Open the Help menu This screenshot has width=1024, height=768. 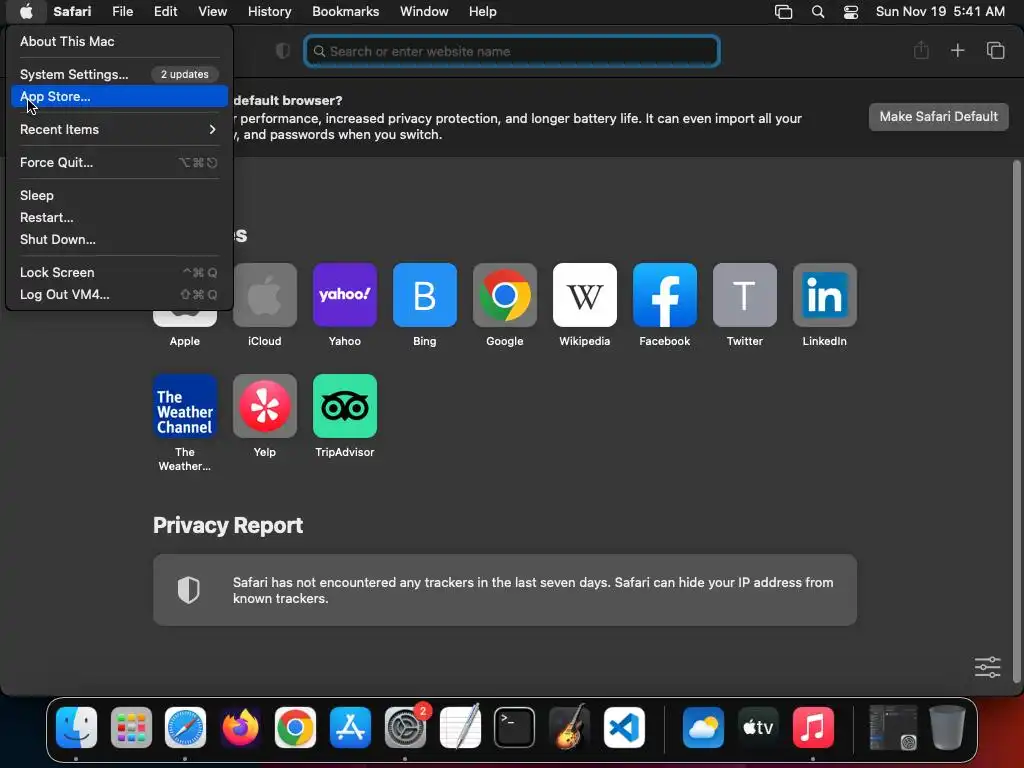coord(483,11)
